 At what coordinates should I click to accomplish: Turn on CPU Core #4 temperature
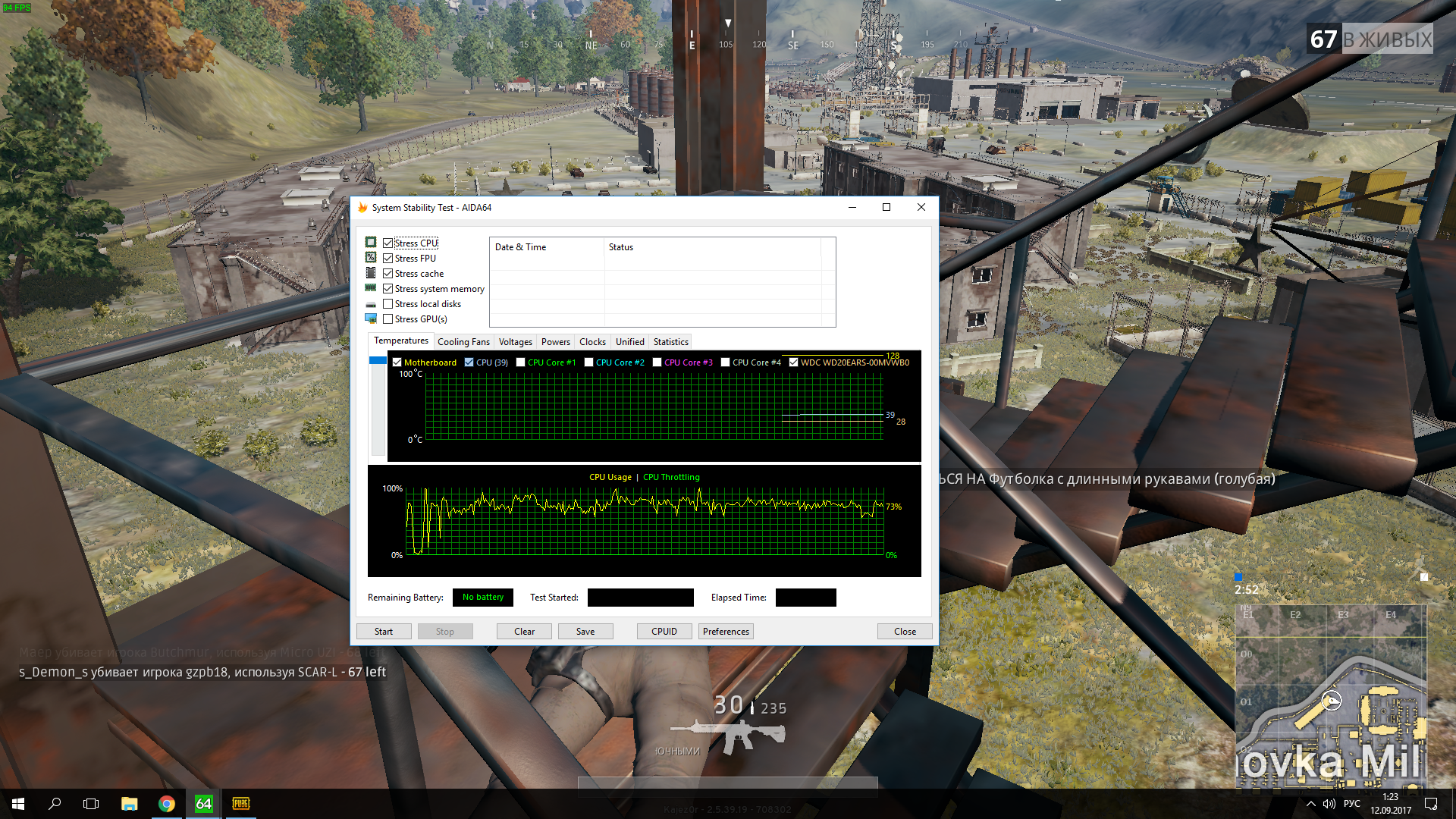coord(725,362)
